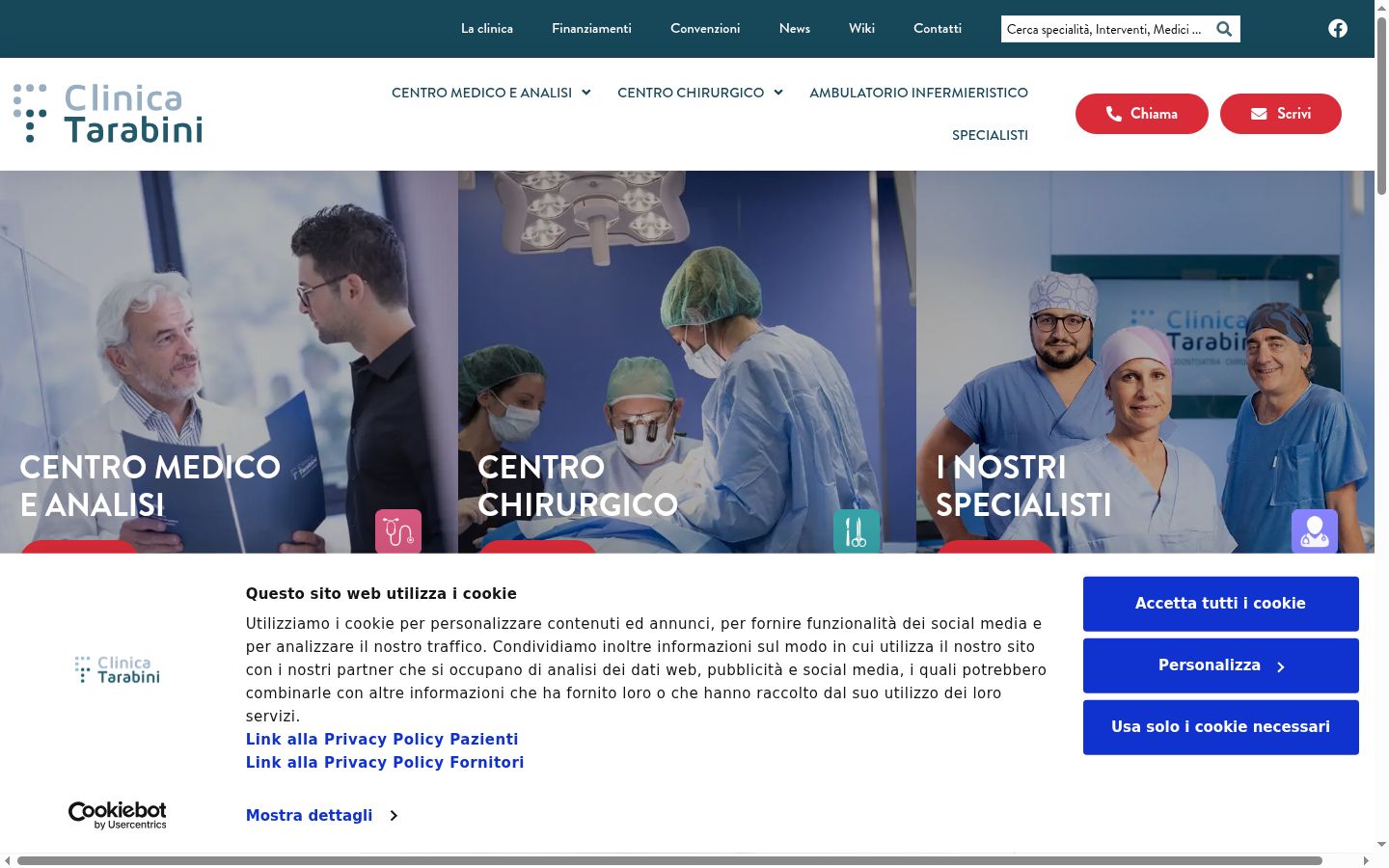This screenshot has height=868, width=1389.
Task: Click the Centro Medico e Analisi image card
Action: pyautogui.click(x=229, y=362)
